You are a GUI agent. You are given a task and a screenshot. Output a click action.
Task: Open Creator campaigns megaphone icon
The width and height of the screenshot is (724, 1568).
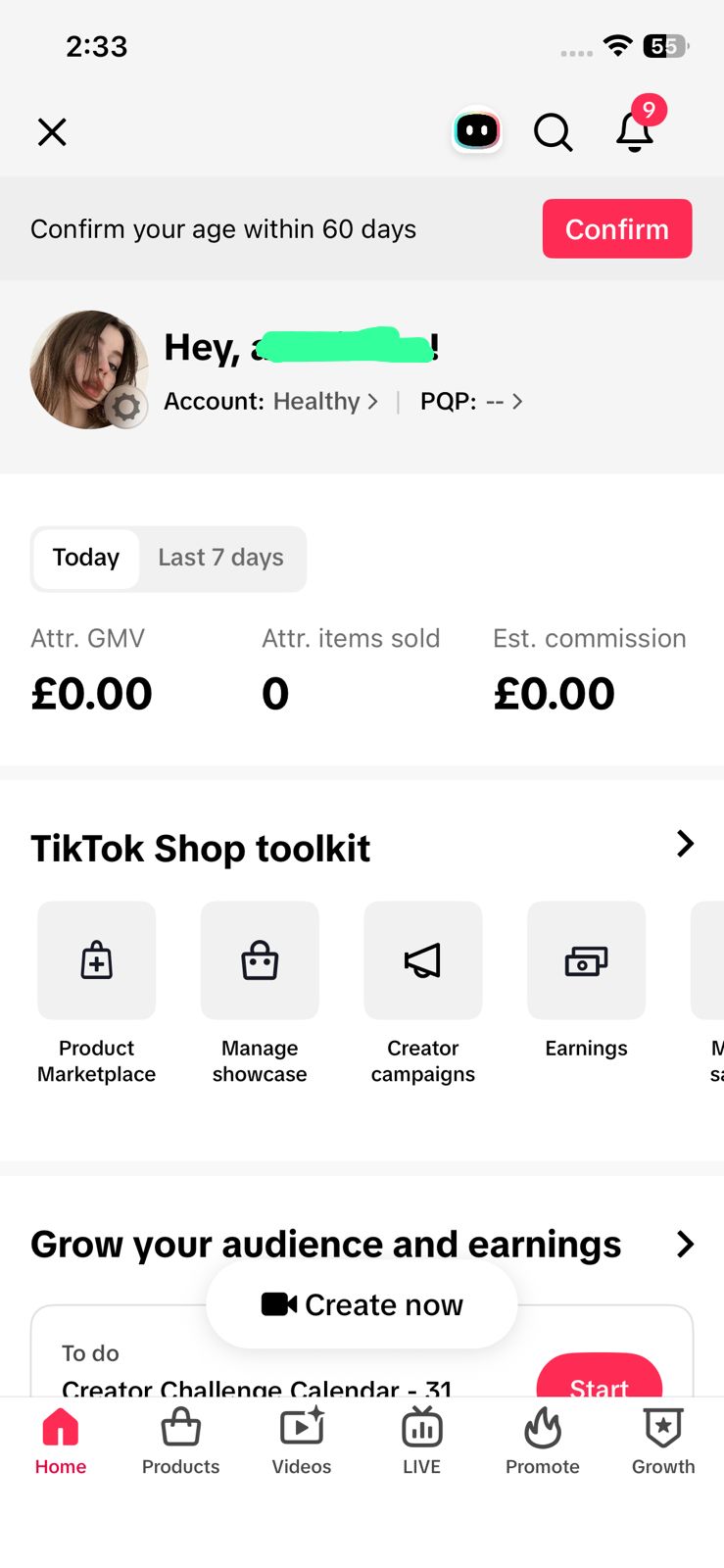(423, 960)
